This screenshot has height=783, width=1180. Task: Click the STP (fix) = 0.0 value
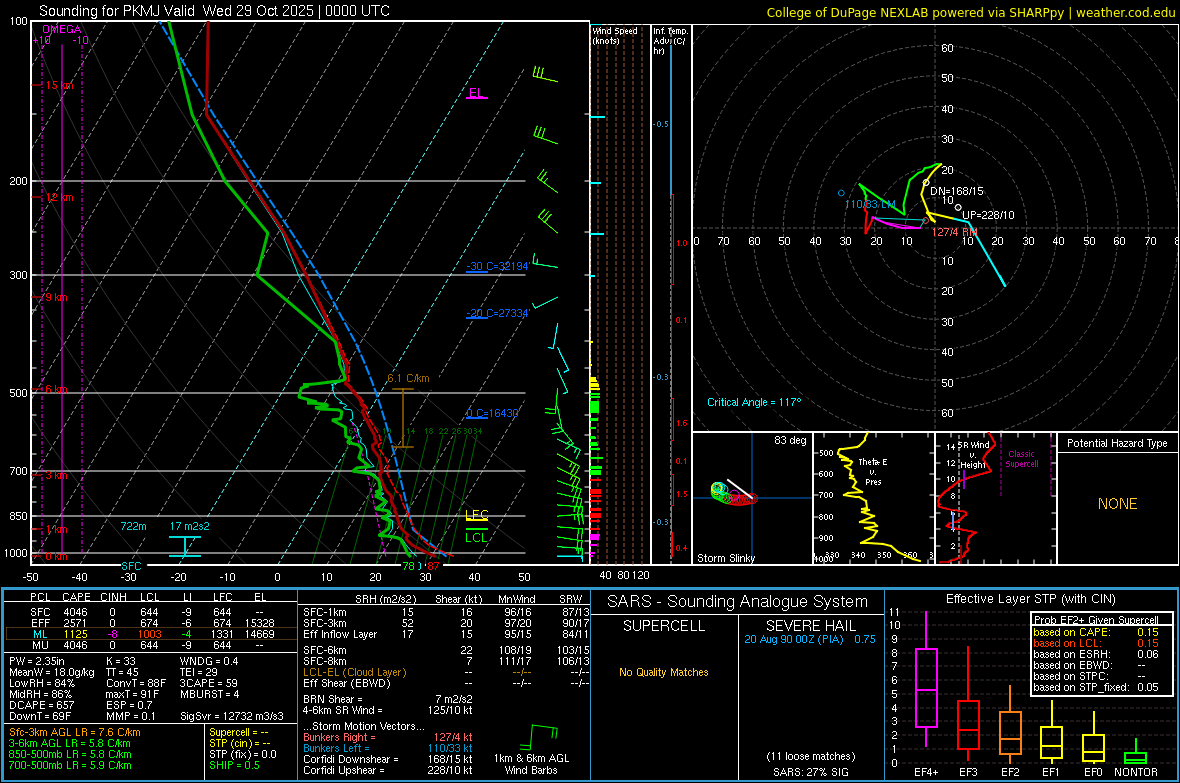coord(242,754)
